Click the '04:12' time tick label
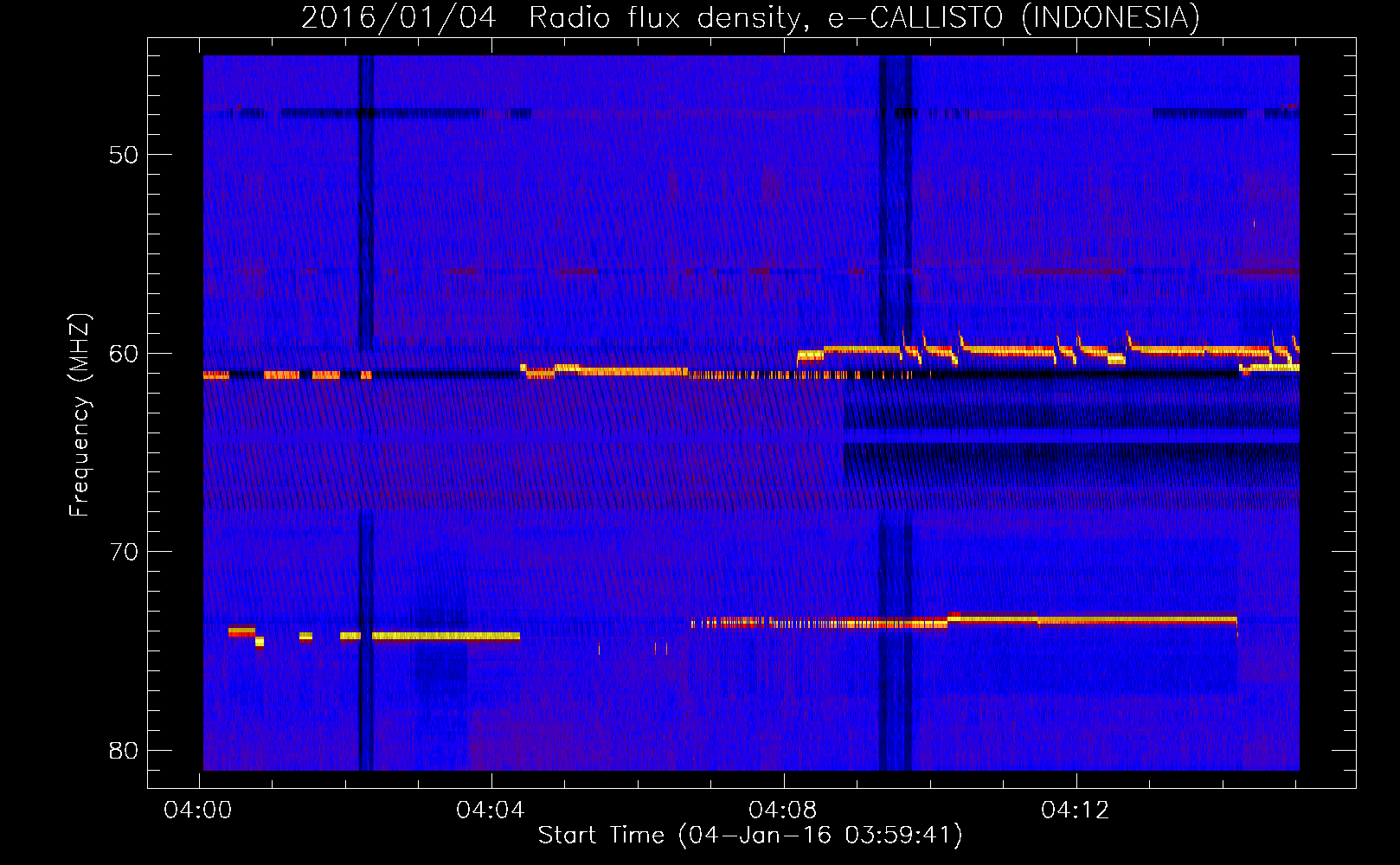1400x865 pixels. [1076, 811]
